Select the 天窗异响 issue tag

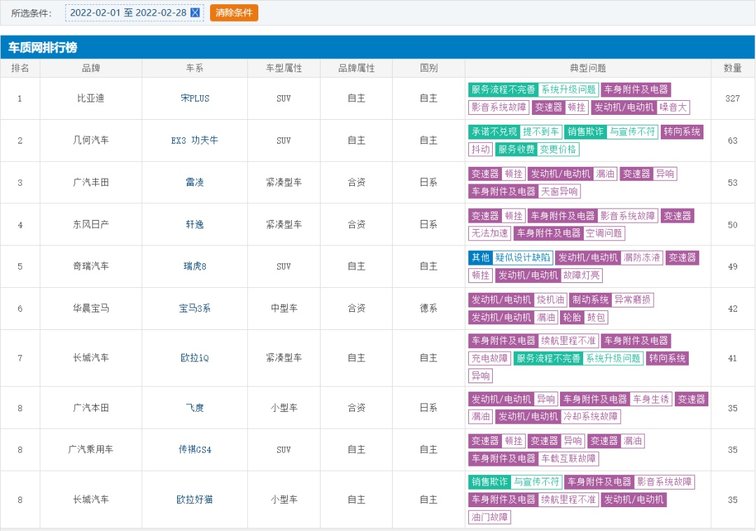tap(559, 191)
